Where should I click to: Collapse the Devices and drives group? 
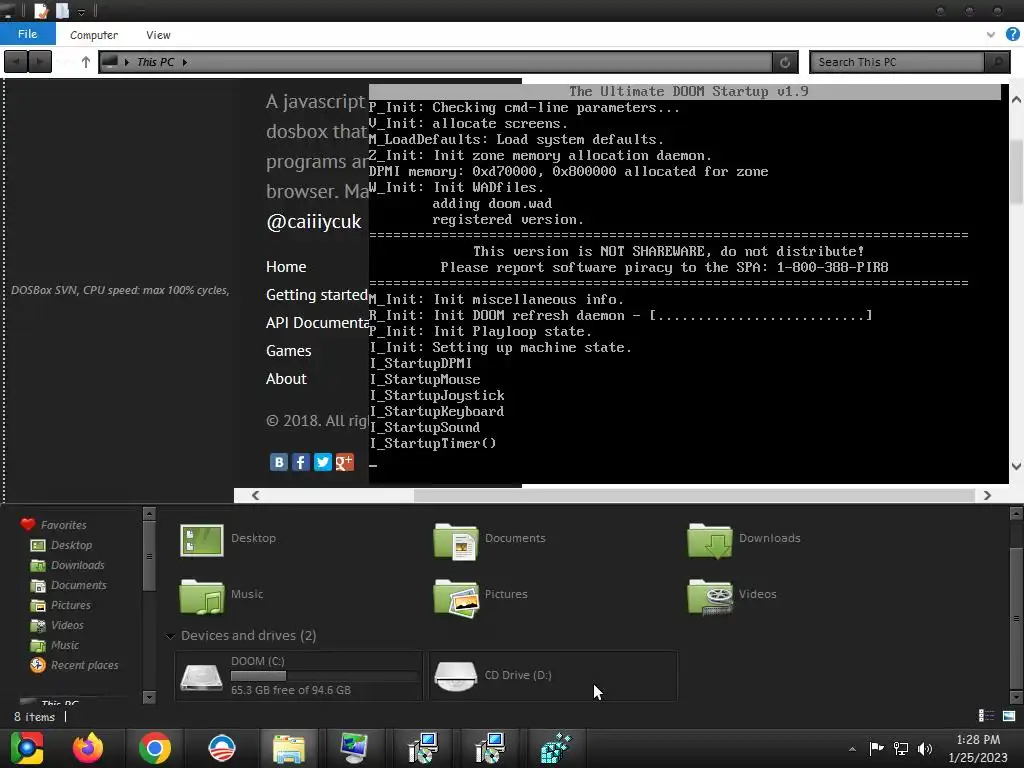point(170,635)
